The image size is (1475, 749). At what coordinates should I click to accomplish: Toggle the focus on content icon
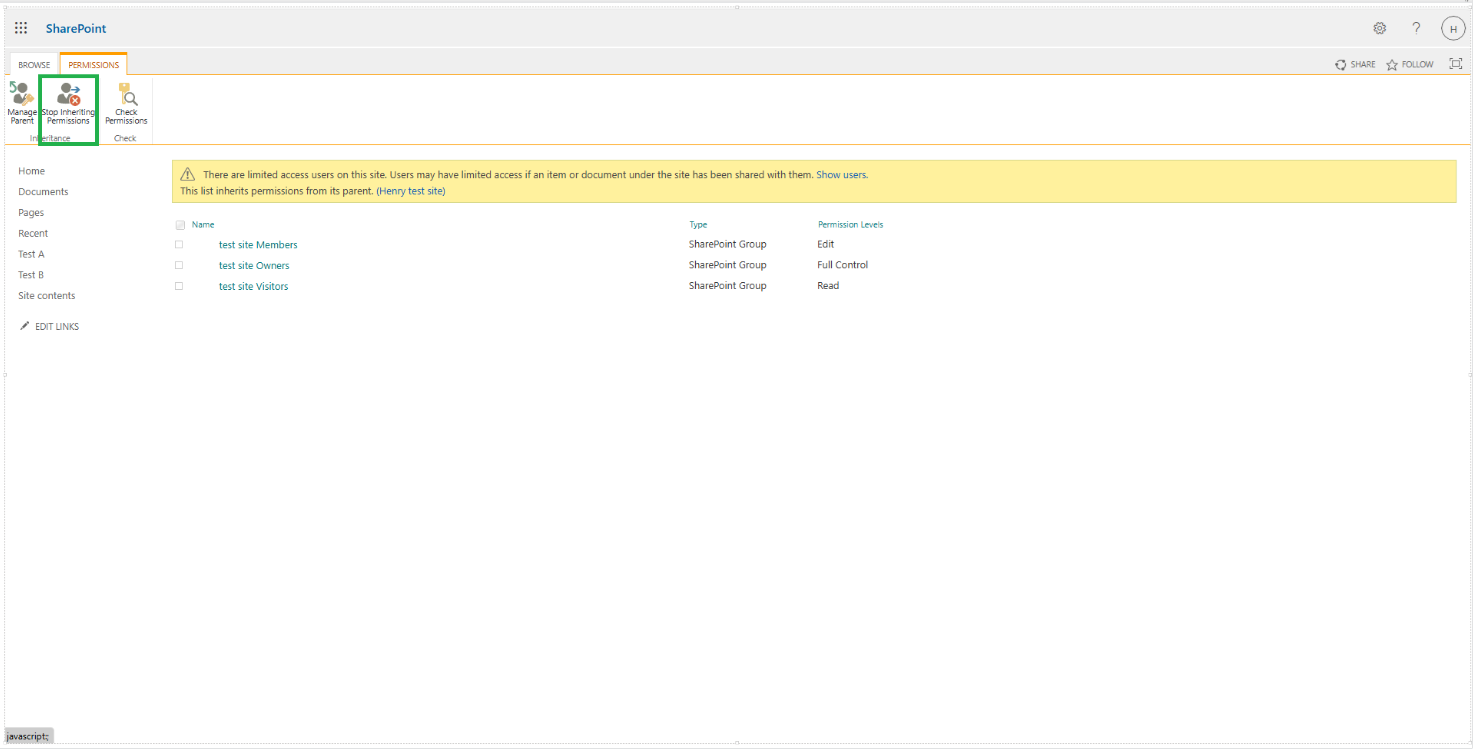click(x=1456, y=64)
